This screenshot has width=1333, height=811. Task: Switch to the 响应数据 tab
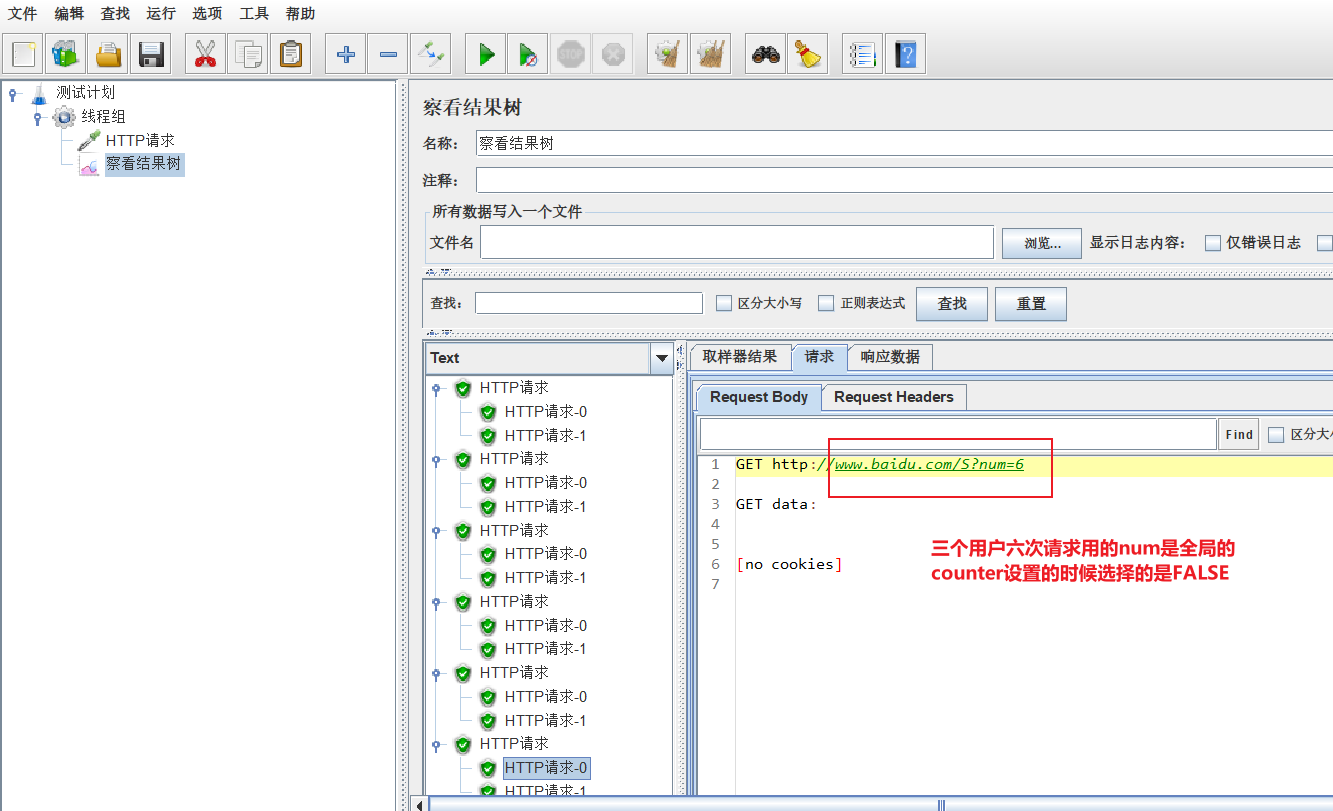pos(889,356)
